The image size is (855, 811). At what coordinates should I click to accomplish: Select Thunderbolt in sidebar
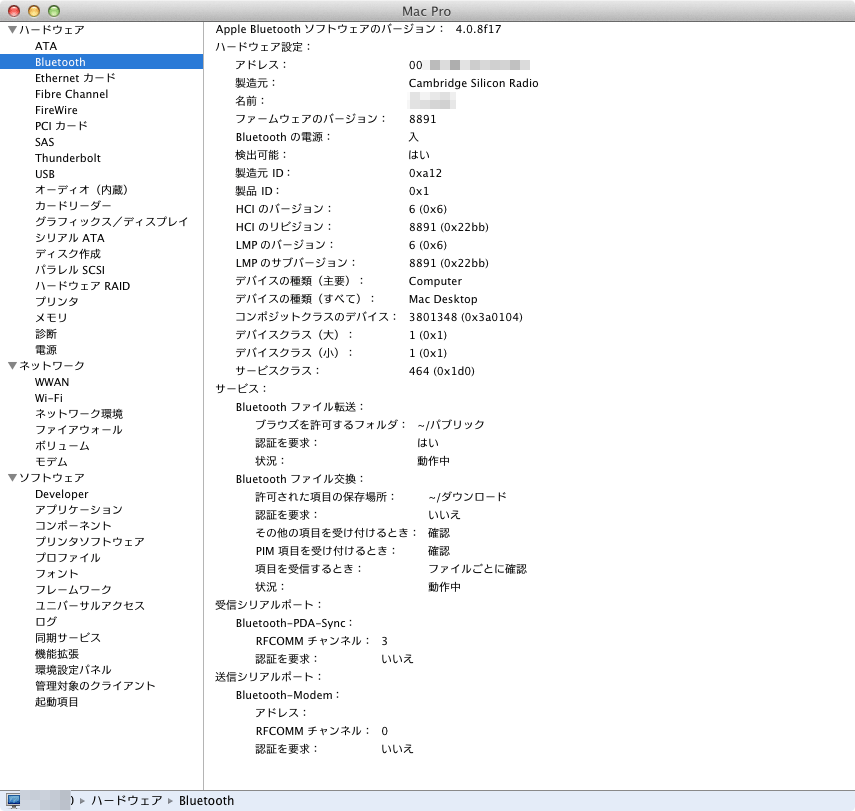(68, 158)
